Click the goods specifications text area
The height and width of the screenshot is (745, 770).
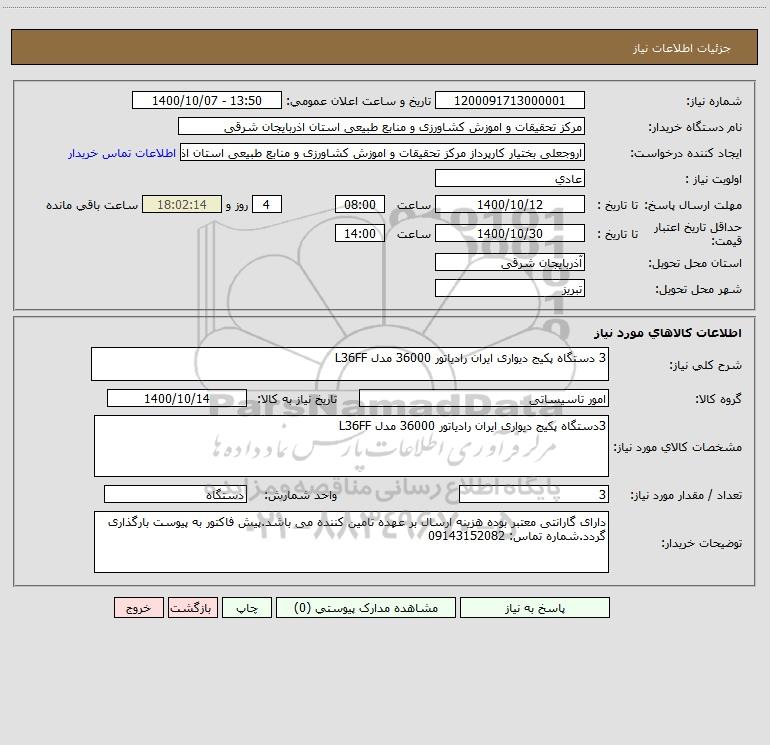click(351, 446)
